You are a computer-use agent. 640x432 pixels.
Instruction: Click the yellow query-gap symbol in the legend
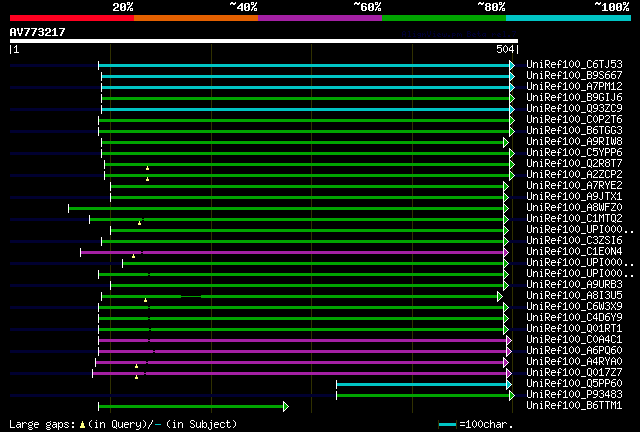point(82,425)
